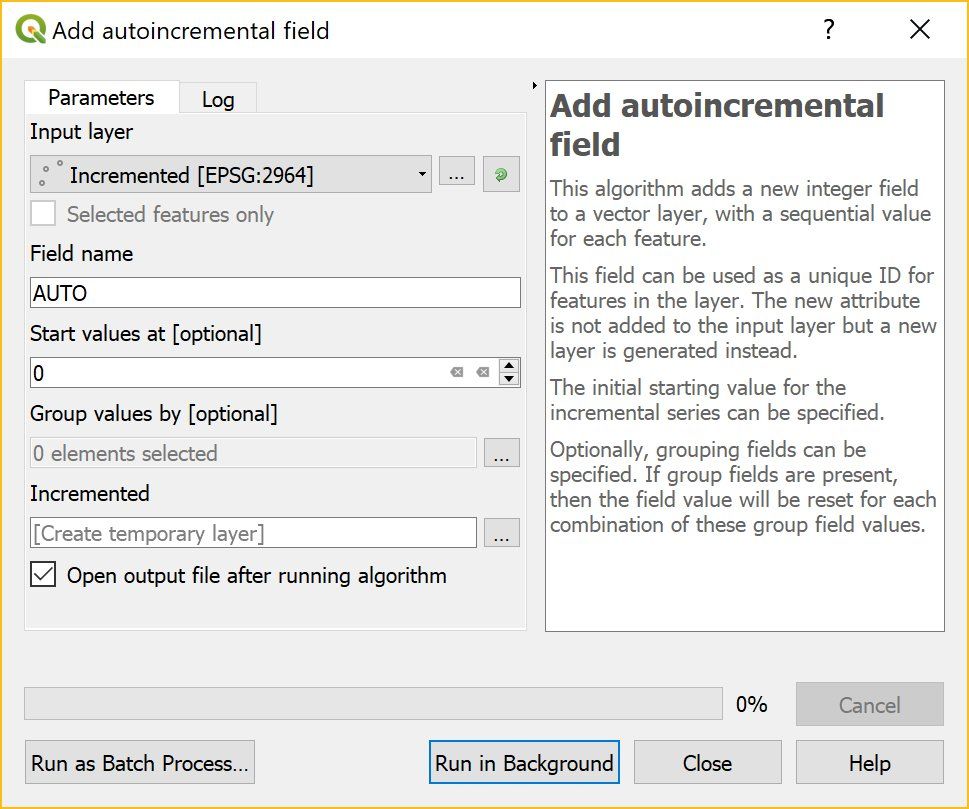969x809 pixels.
Task: Open the Input layer dropdown
Action: pyautogui.click(x=231, y=174)
